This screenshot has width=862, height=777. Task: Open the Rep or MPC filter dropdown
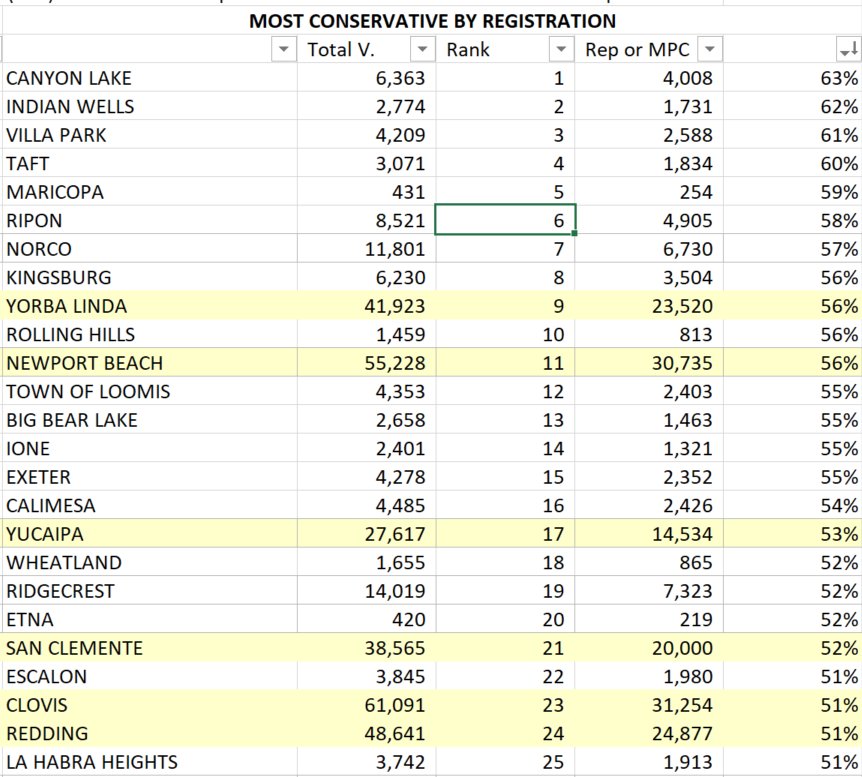coord(710,49)
